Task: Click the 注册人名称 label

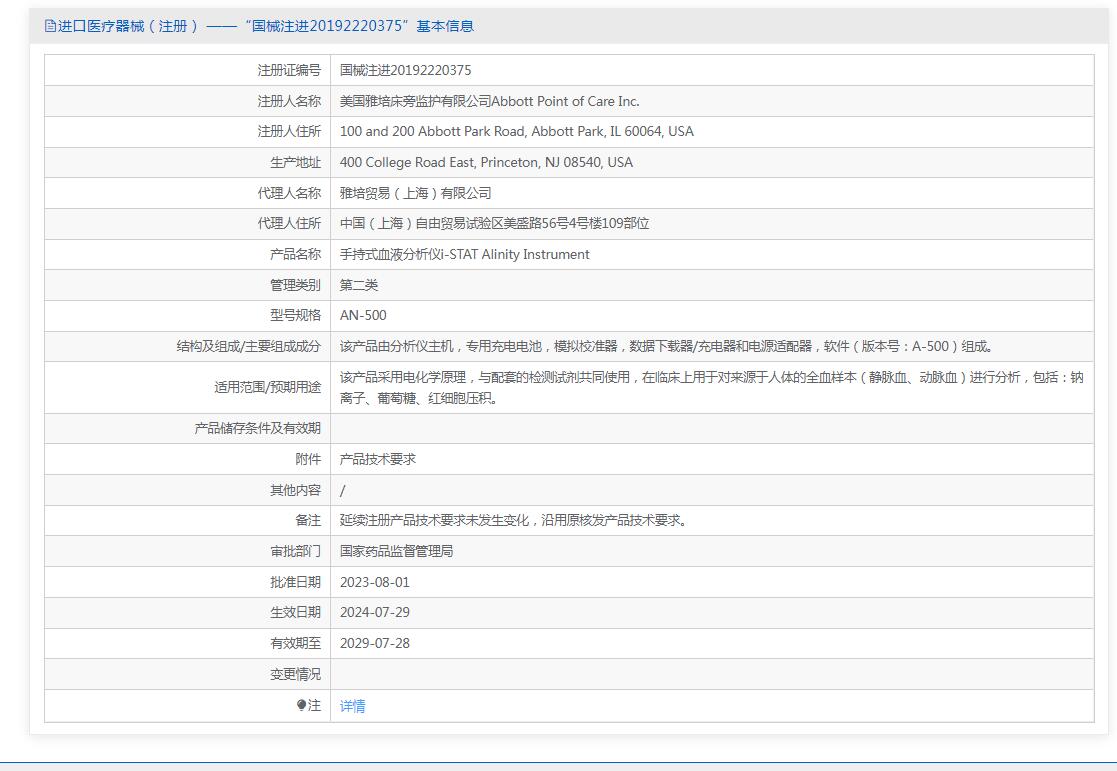Action: click(289, 101)
